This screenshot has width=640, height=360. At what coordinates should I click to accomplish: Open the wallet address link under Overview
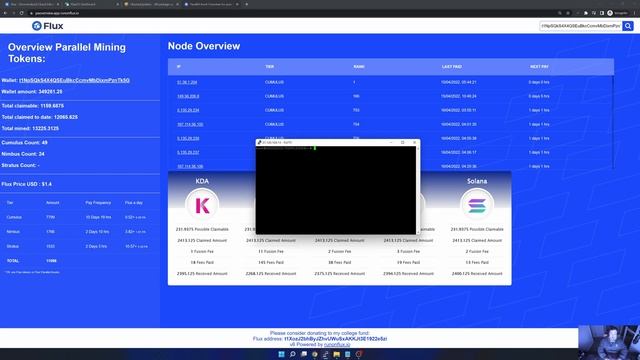(x=74, y=80)
